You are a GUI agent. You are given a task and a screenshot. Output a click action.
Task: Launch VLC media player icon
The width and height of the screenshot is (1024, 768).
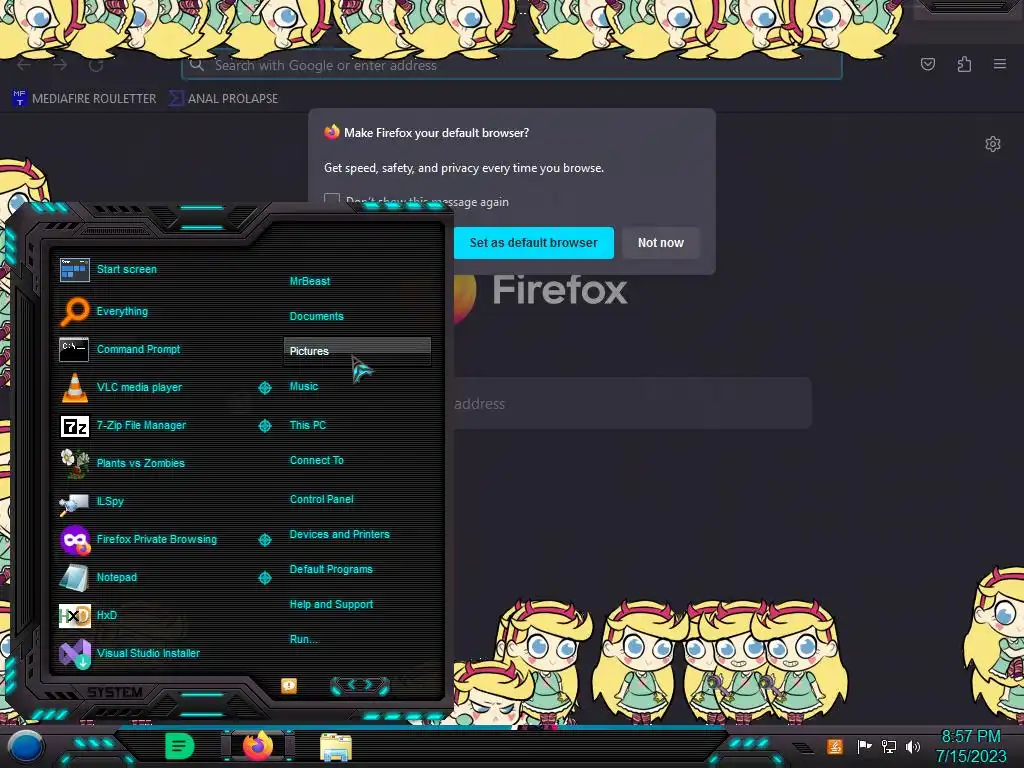click(x=74, y=387)
